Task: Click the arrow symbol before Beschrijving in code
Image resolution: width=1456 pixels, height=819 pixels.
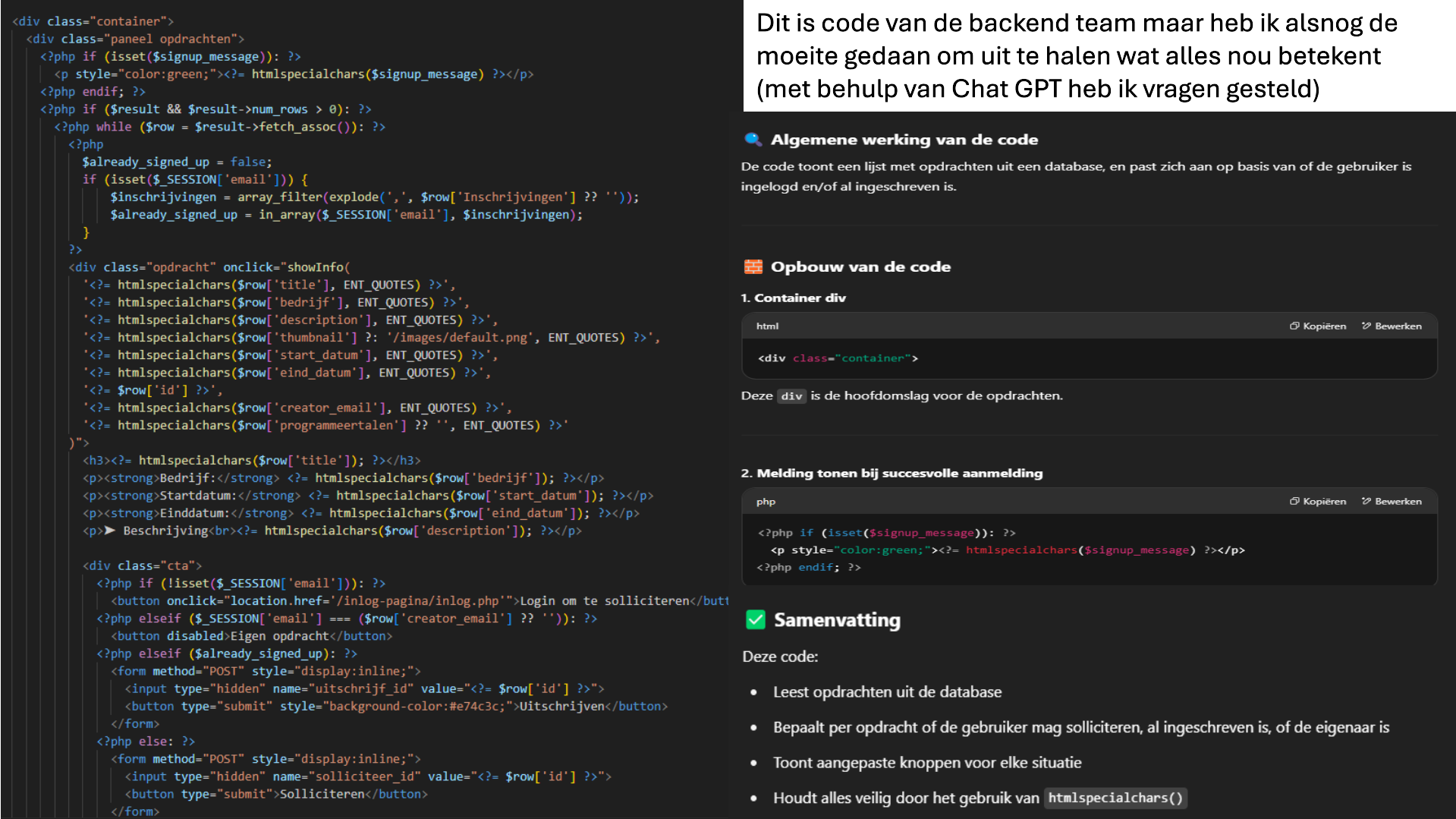Action: point(110,531)
